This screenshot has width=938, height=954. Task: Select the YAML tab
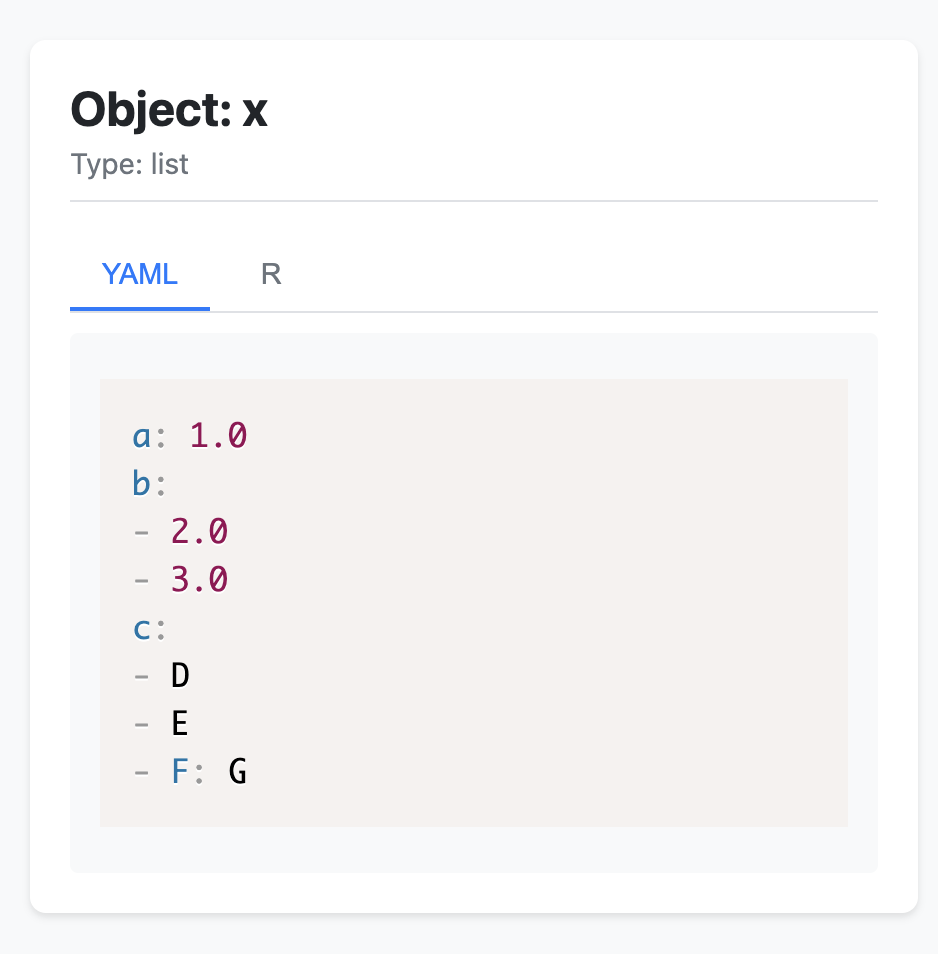coord(139,274)
